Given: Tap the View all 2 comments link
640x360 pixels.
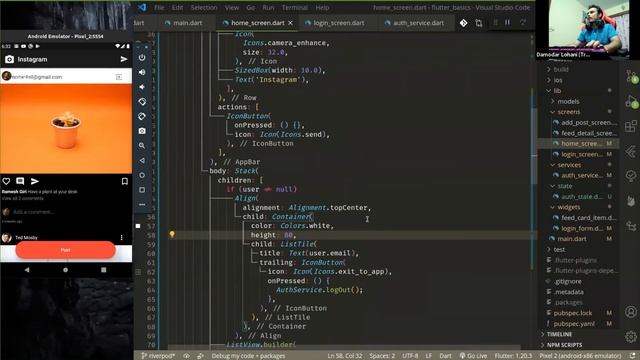Looking at the screenshot, I should pyautogui.click(x=22, y=198).
